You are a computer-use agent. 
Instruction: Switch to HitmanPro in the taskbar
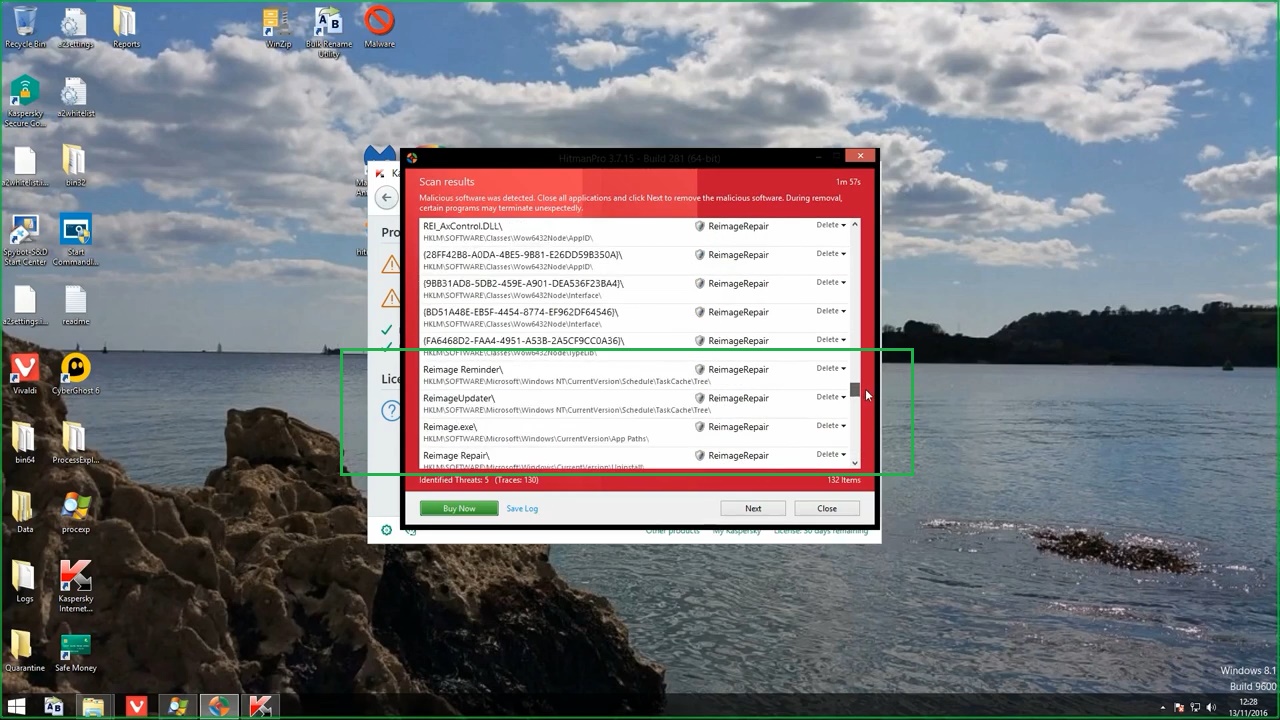[x=218, y=706]
